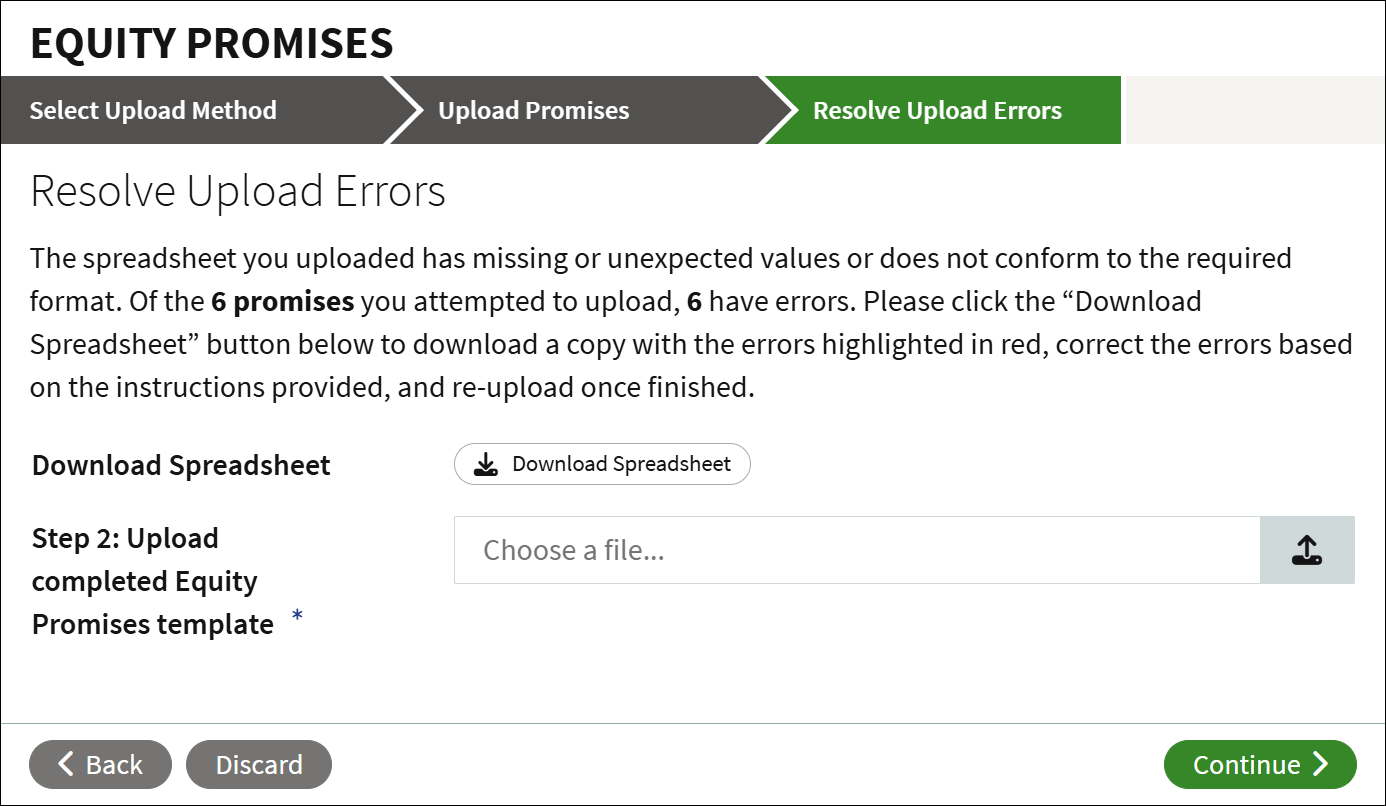Discard the upload with Discard button

259,765
